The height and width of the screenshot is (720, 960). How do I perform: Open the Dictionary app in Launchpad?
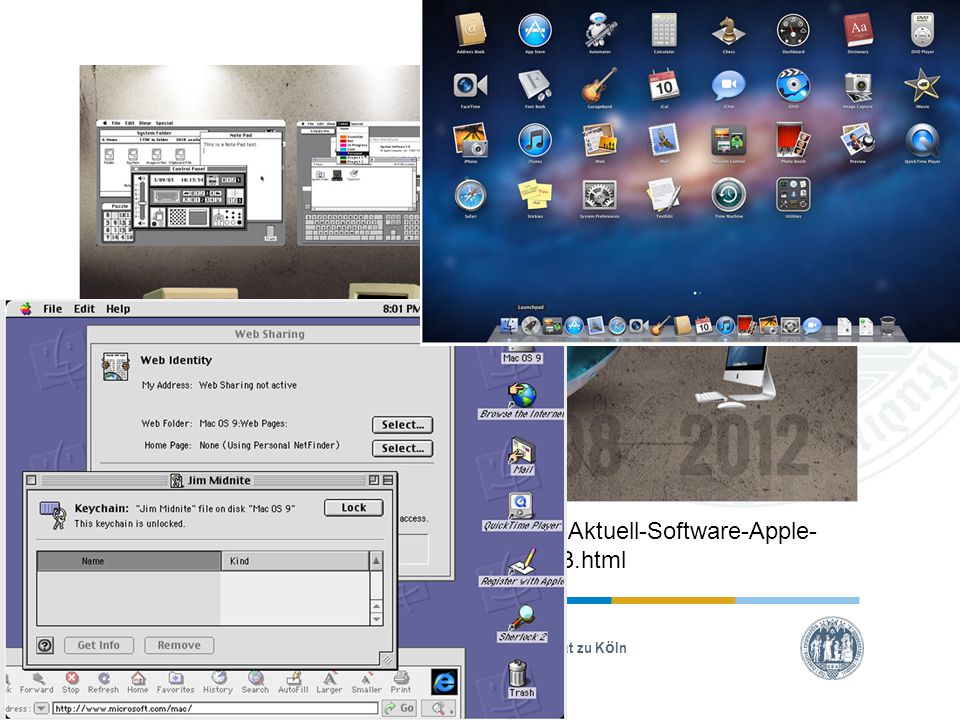click(858, 31)
